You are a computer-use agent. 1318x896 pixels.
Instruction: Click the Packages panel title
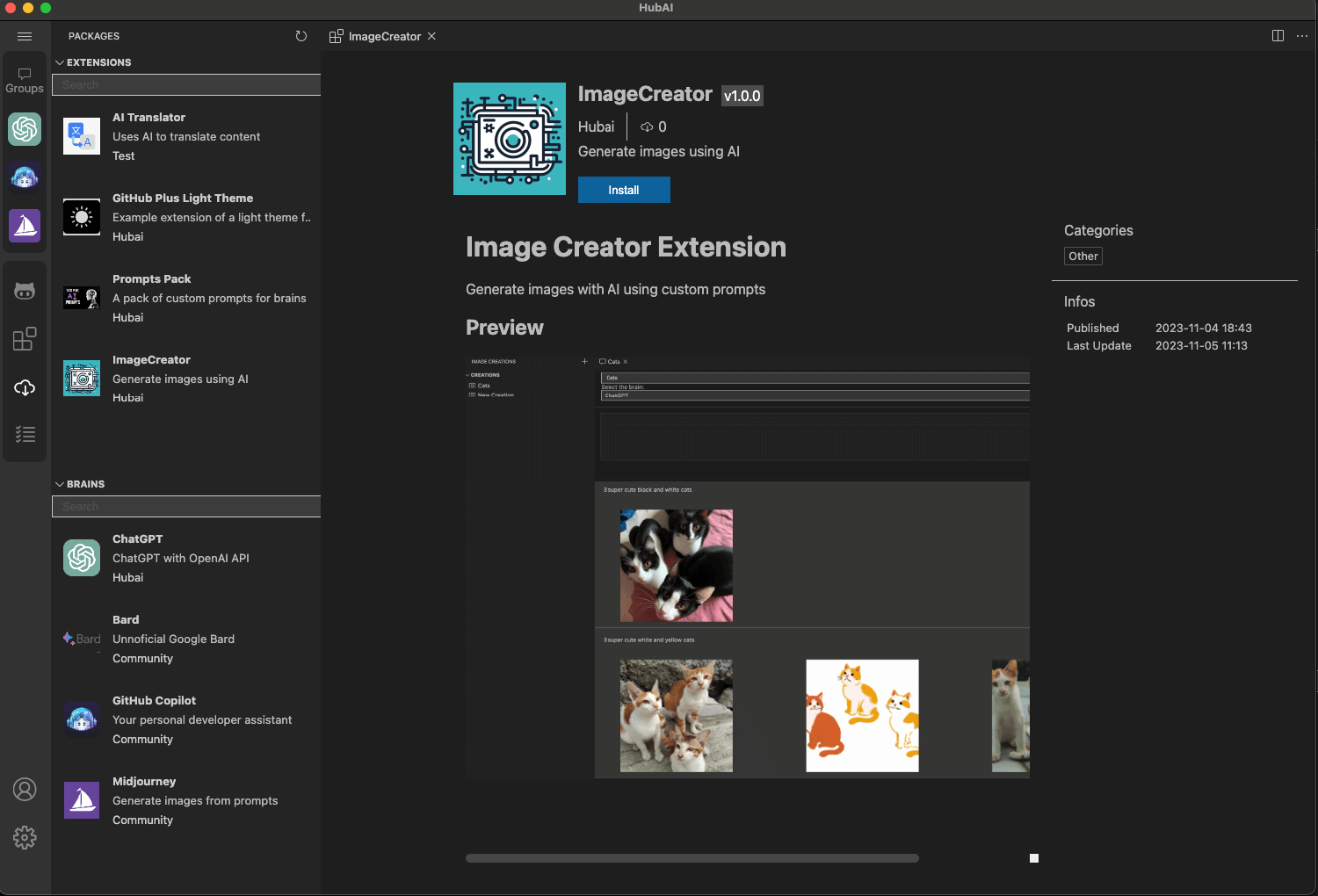point(94,36)
